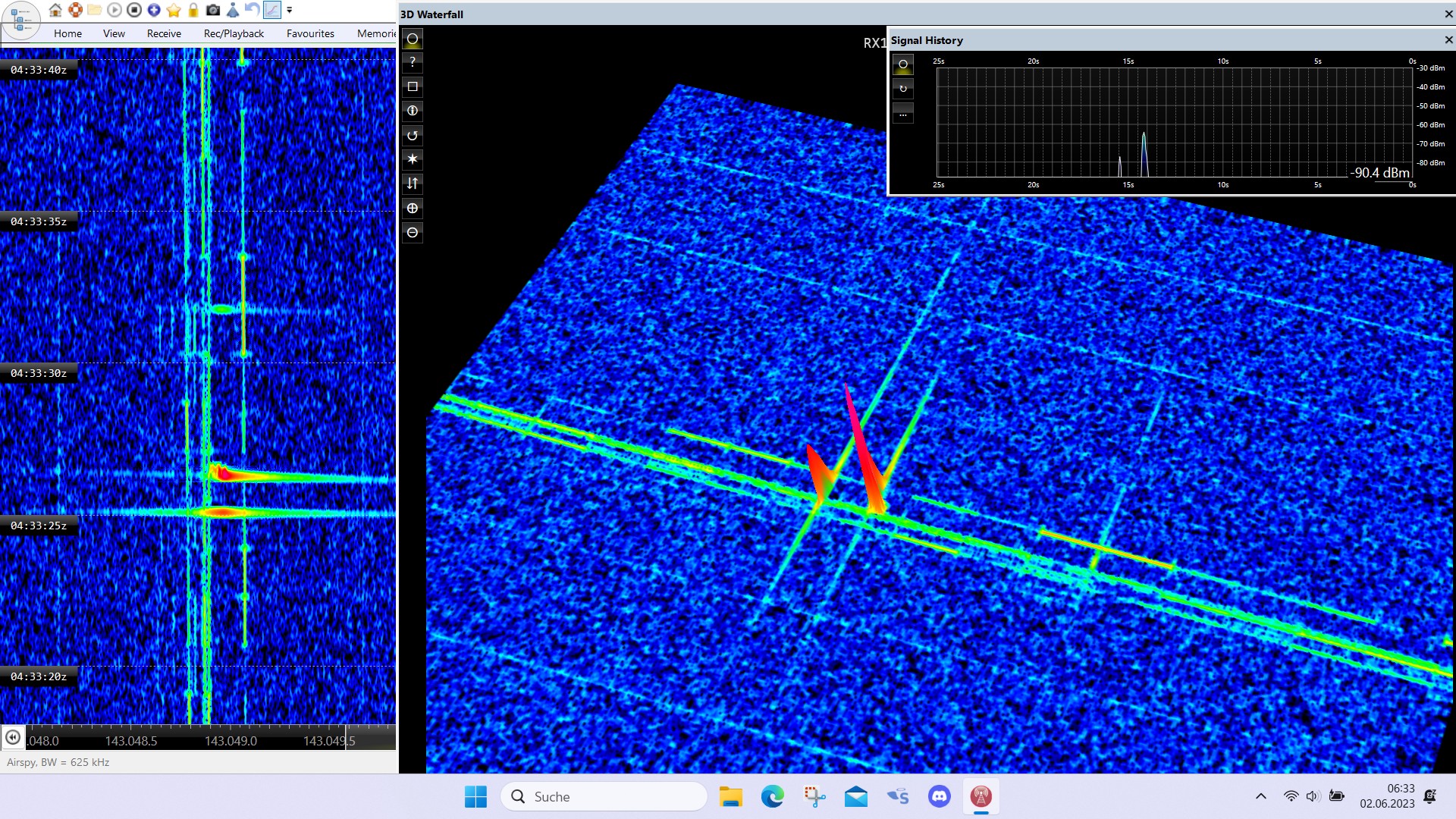The width and height of the screenshot is (1456, 819).
Task: Open the Windows Start menu
Action: [475, 797]
